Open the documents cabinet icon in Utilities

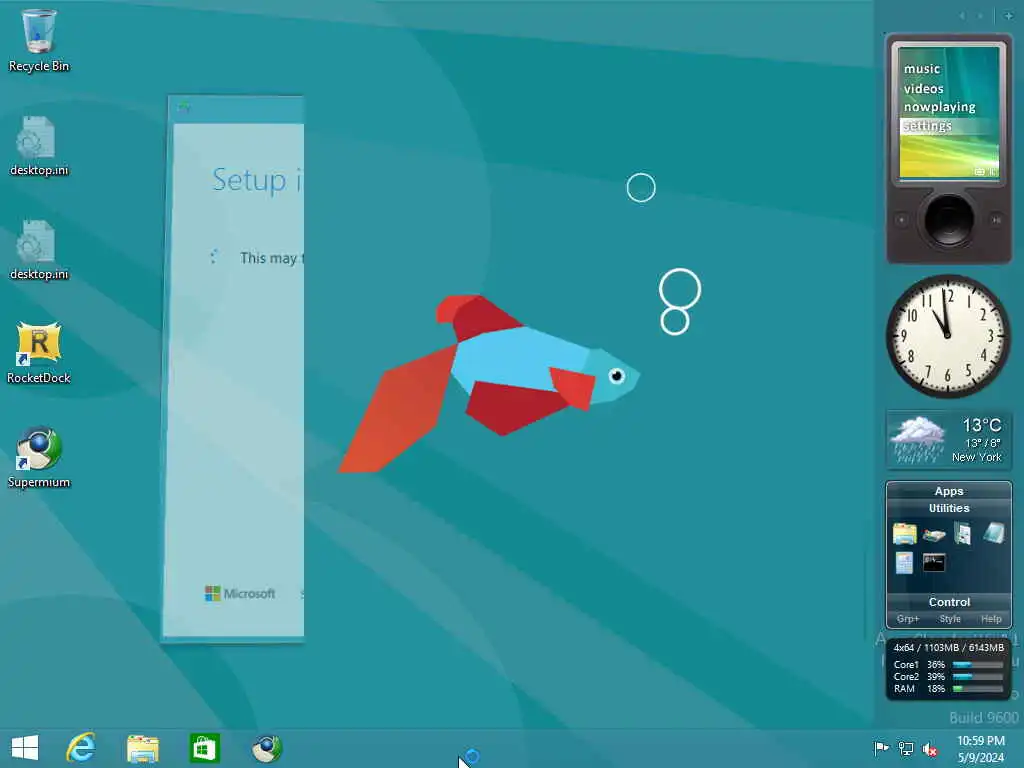click(x=963, y=534)
